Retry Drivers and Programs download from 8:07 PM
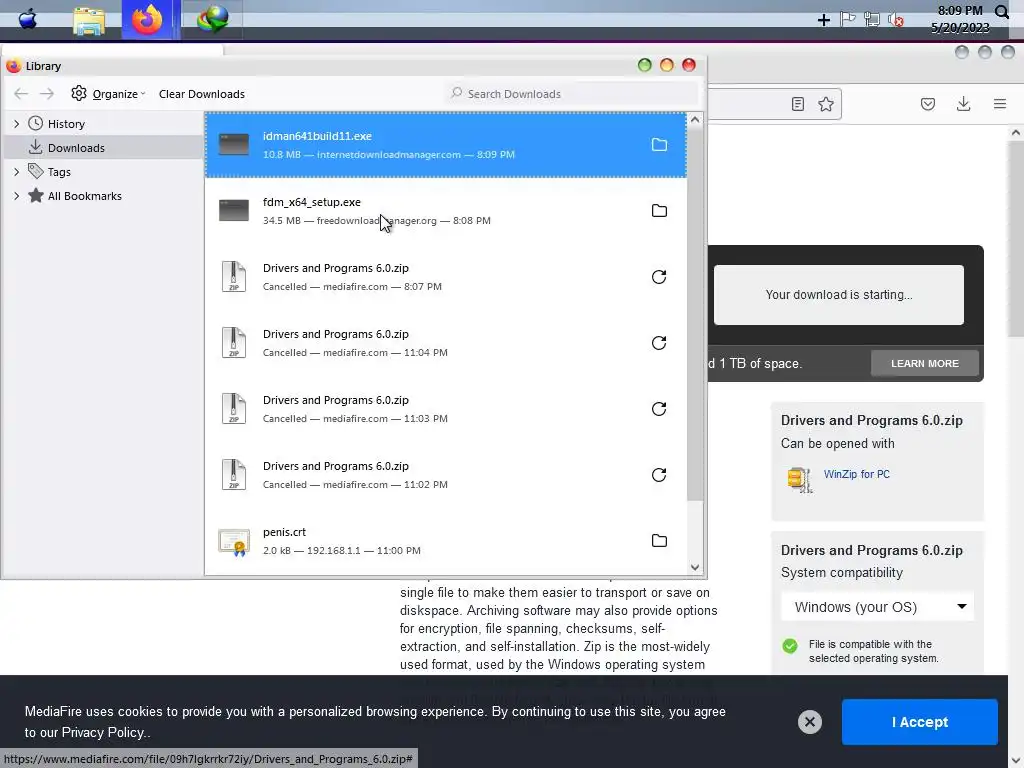 (x=659, y=277)
